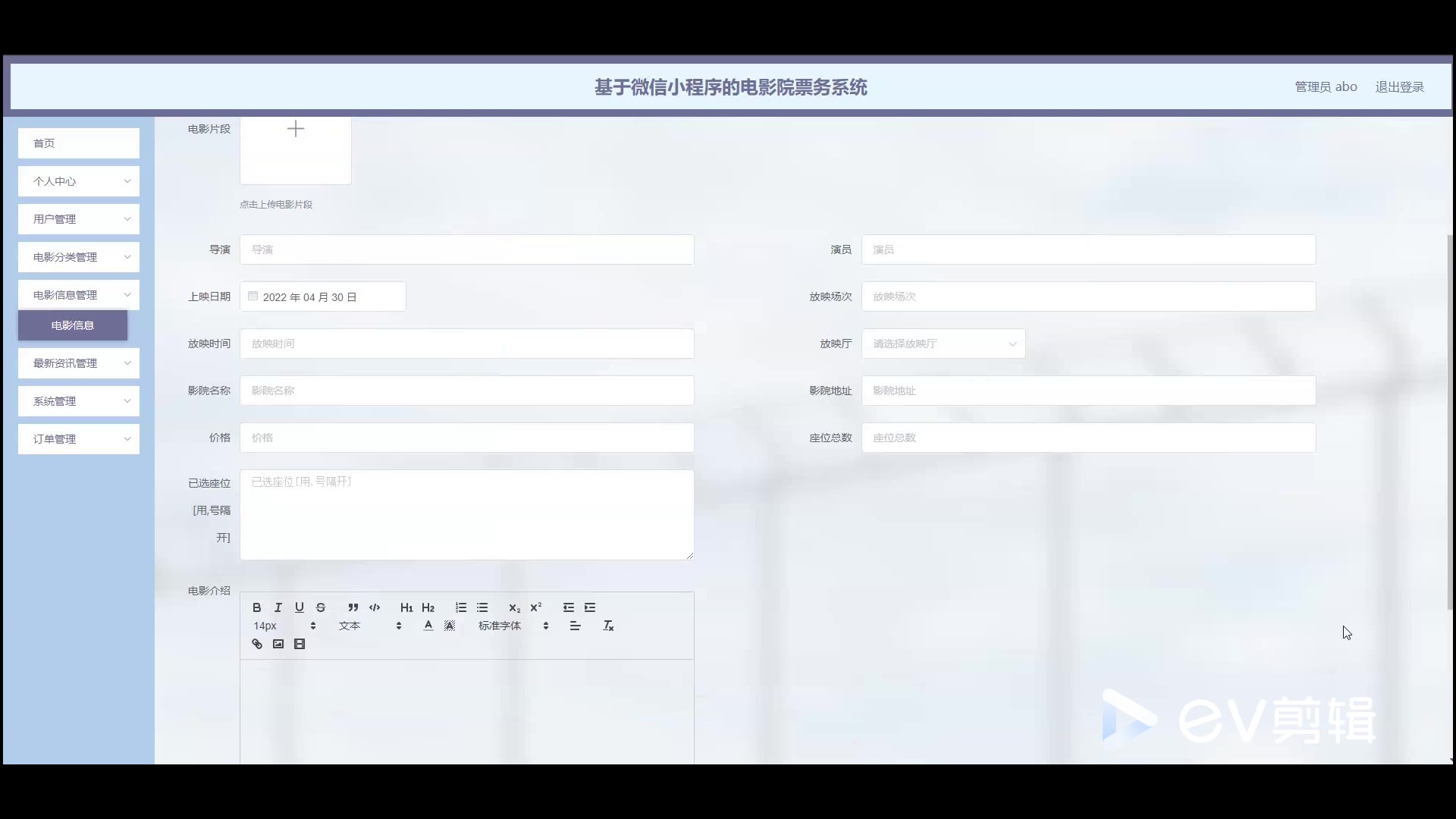Viewport: 1456px width, 819px height.
Task: Clear text formatting with the Tx icon
Action: (608, 626)
